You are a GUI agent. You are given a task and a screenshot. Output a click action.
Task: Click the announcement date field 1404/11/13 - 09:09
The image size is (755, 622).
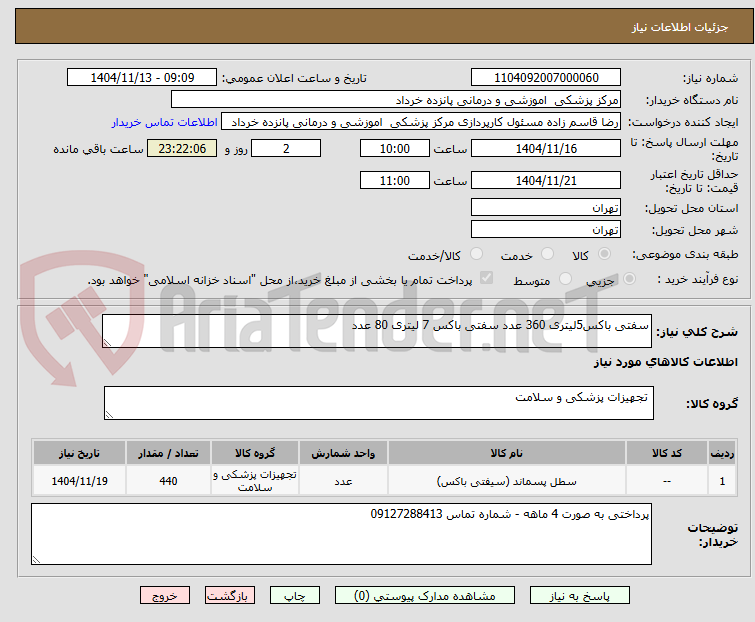pyautogui.click(x=142, y=78)
